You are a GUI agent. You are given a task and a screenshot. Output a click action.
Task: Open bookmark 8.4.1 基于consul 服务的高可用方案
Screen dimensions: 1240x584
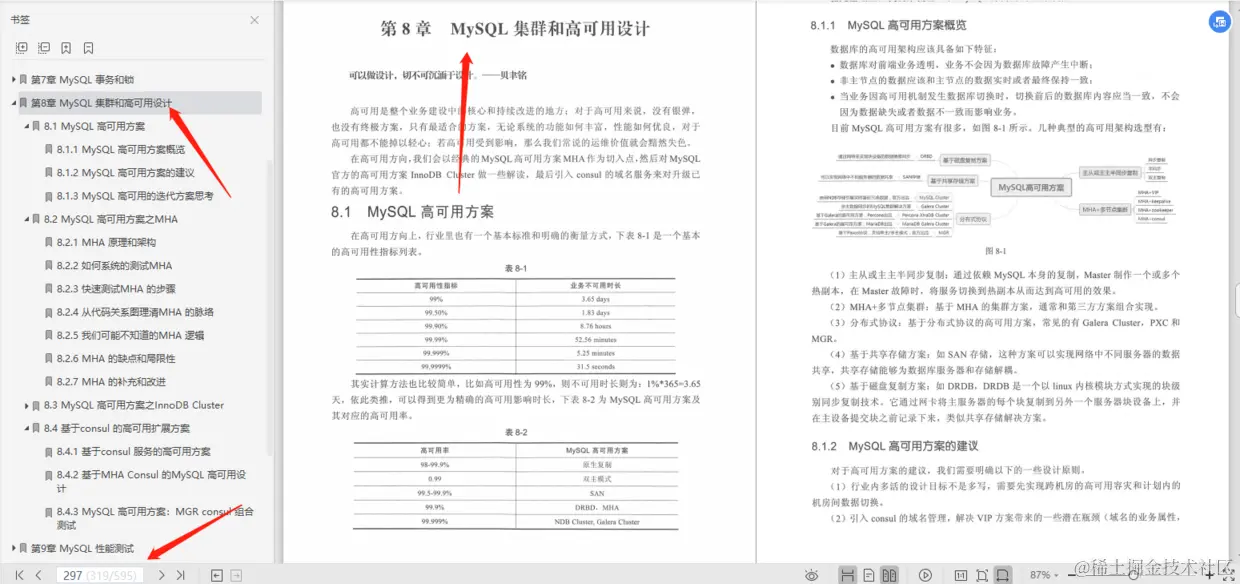(133, 452)
